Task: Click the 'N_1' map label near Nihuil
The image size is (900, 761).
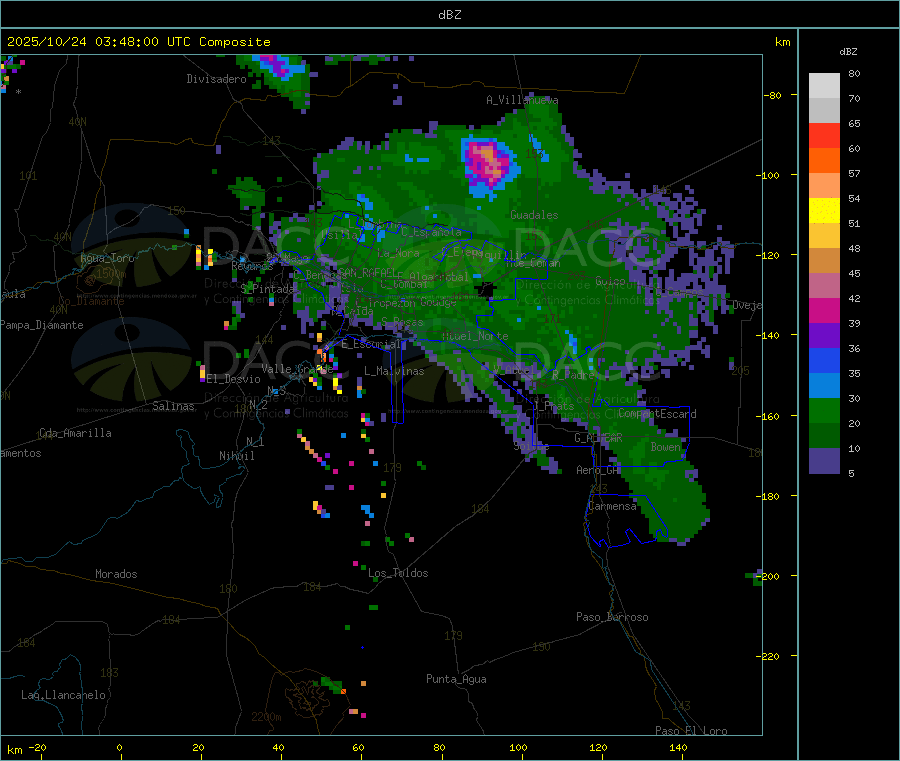Action: point(255,442)
